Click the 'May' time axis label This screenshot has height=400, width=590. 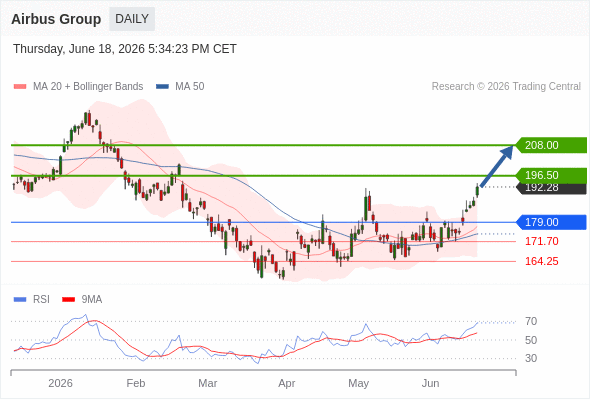tap(359, 383)
